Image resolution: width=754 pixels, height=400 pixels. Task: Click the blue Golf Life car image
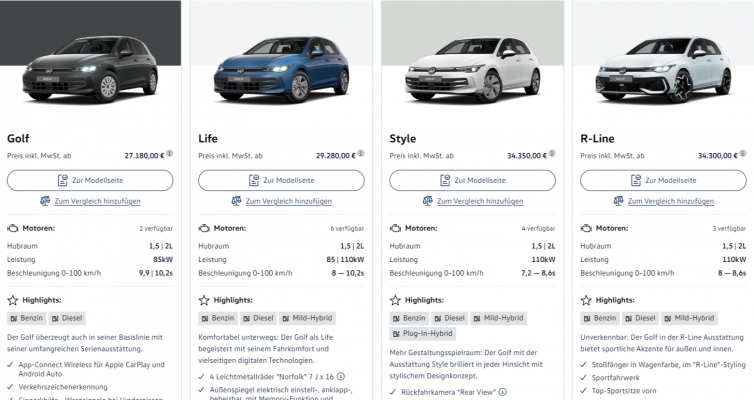point(281,70)
